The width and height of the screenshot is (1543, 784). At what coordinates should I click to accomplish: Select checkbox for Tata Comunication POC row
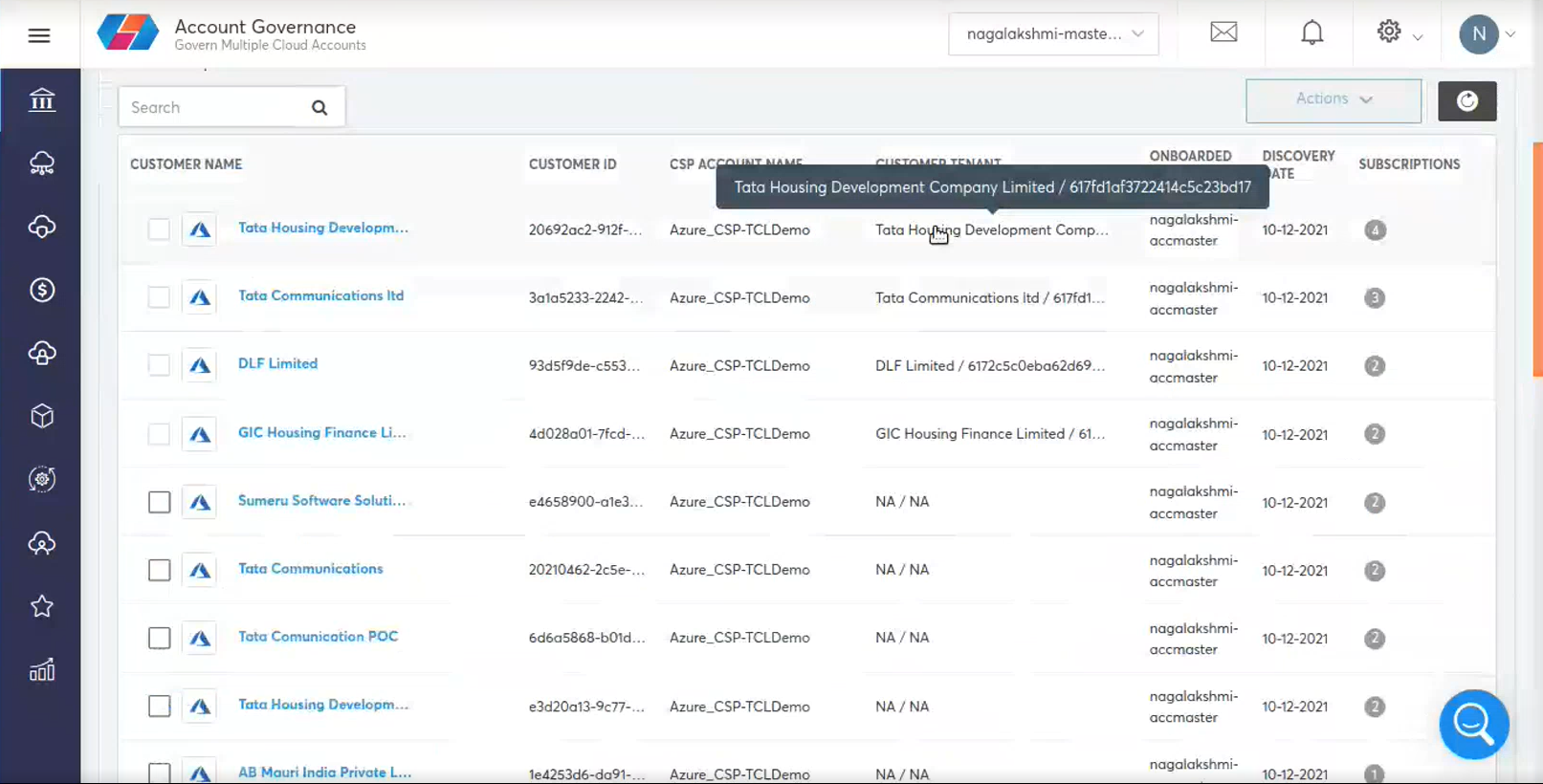click(x=159, y=638)
